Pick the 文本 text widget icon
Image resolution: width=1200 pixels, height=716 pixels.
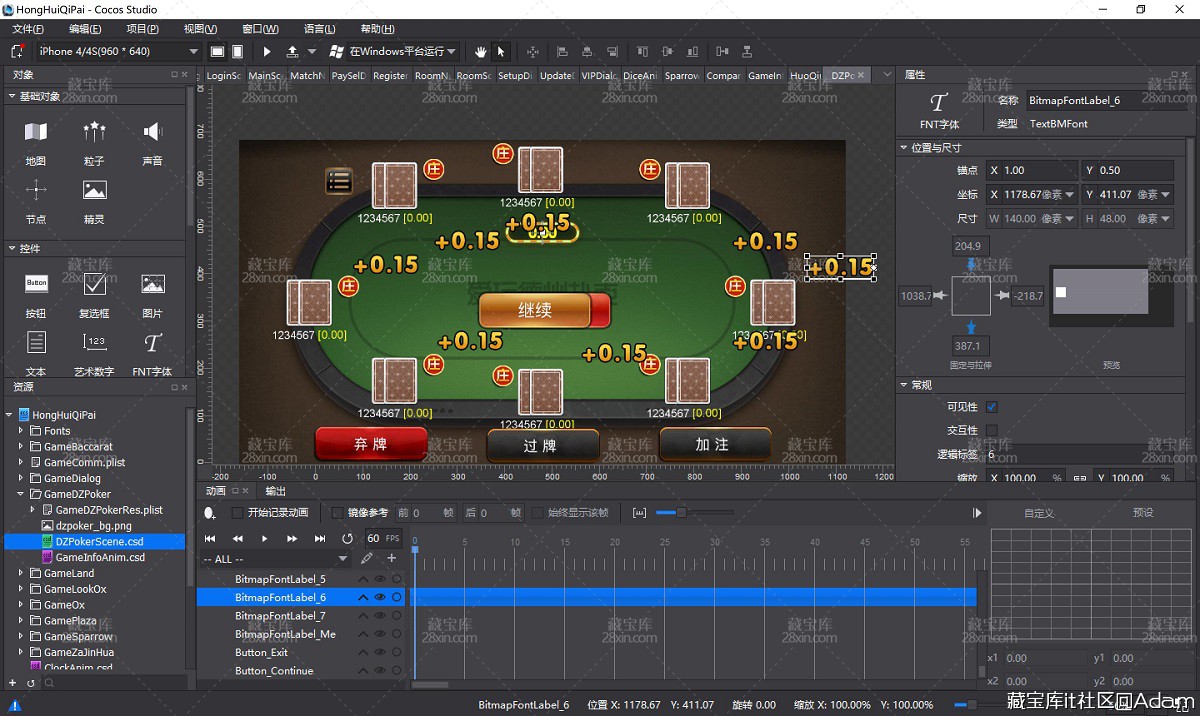[36, 343]
